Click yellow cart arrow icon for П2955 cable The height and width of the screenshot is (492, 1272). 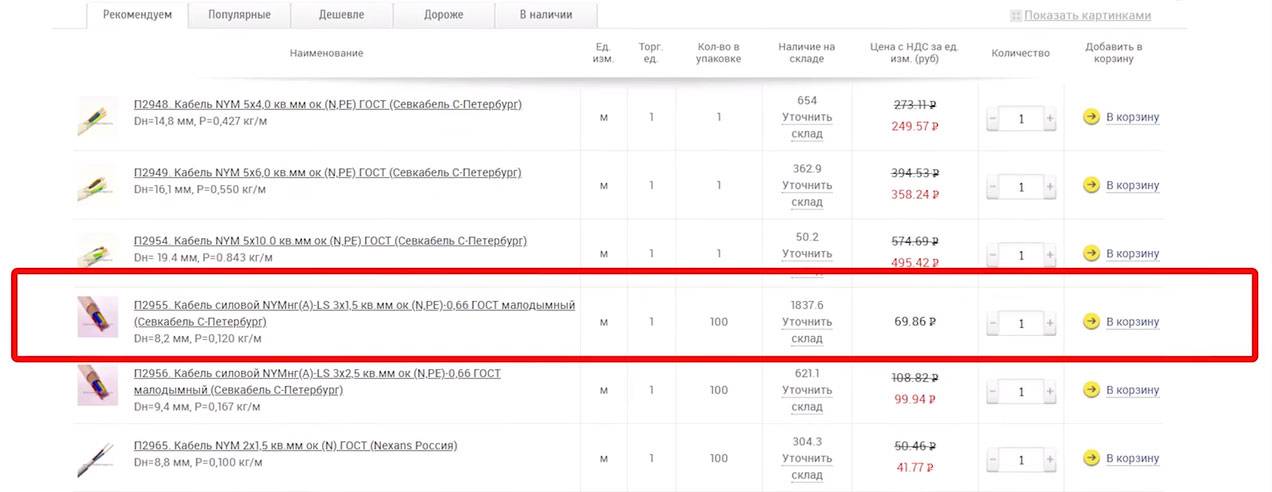coord(1091,322)
